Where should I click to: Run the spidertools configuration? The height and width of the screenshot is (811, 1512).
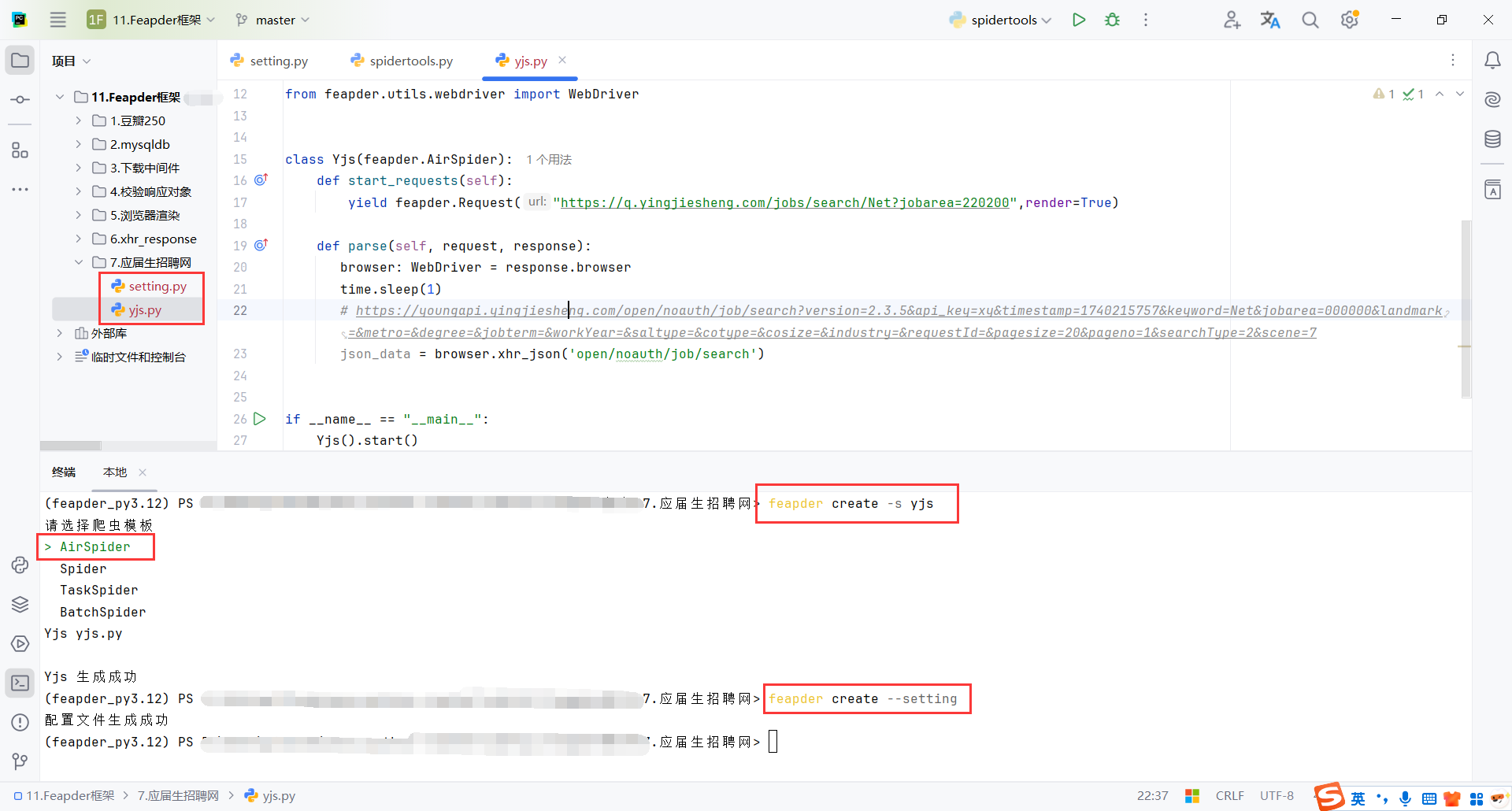[x=1079, y=20]
